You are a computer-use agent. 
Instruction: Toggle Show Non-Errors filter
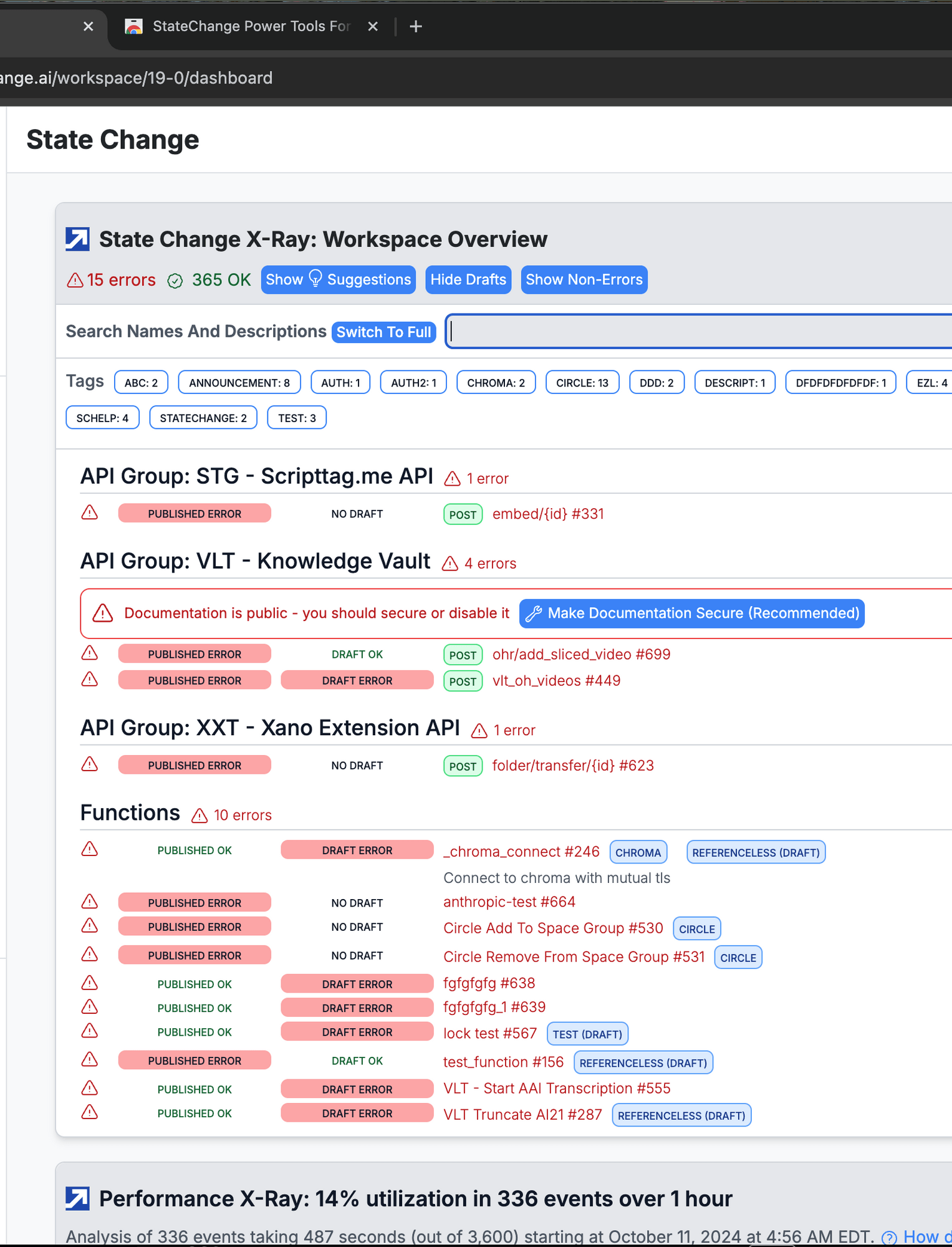[x=584, y=280]
